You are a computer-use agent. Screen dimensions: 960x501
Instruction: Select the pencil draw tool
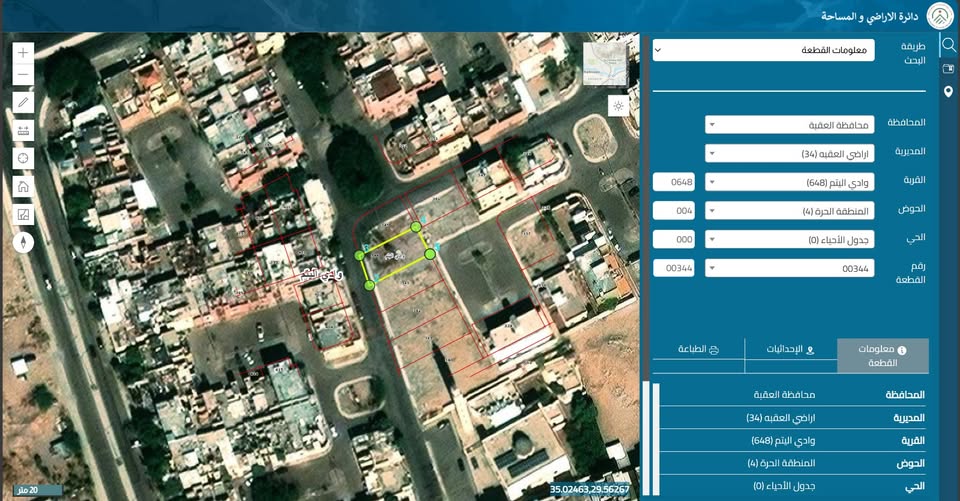pos(23,102)
